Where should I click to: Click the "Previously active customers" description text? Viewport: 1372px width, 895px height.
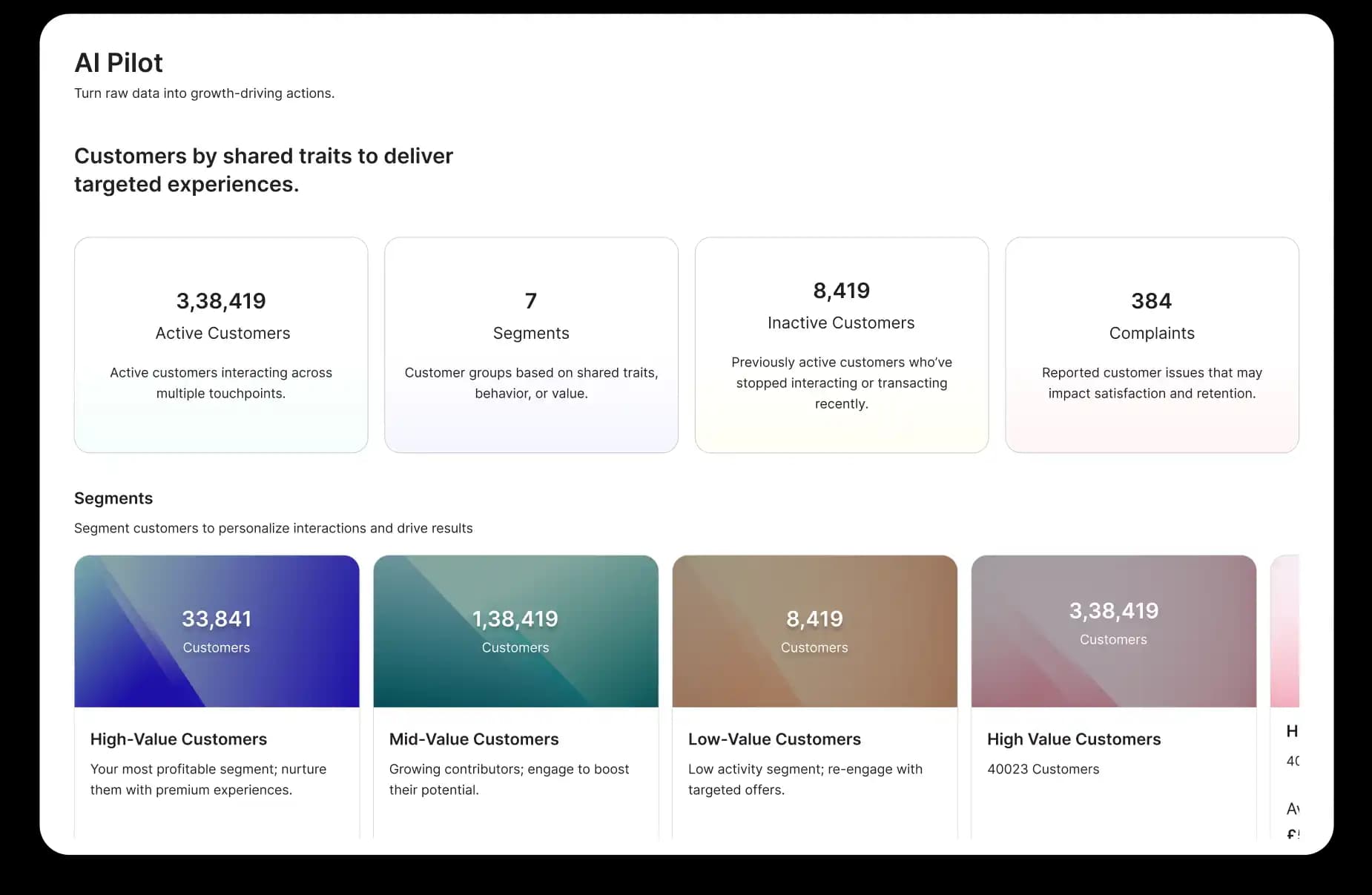click(841, 383)
